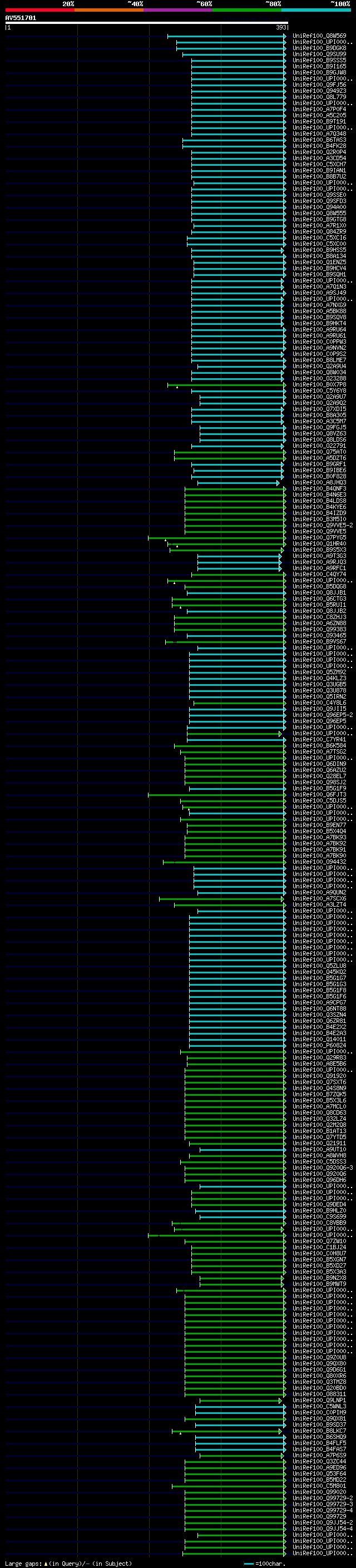Select hit UniRef100_Q99020
Viewport: 356px width, 1568px height.
319,1492
